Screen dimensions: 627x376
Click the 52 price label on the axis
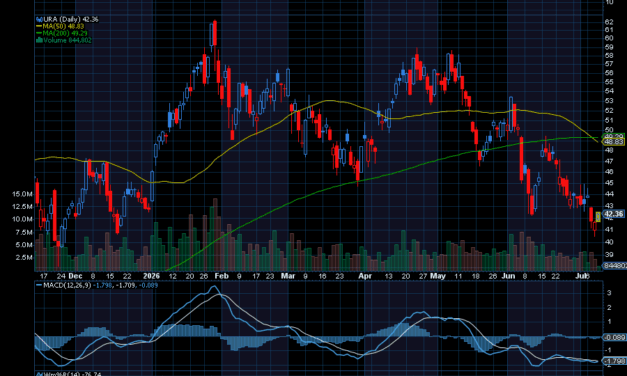(609, 110)
